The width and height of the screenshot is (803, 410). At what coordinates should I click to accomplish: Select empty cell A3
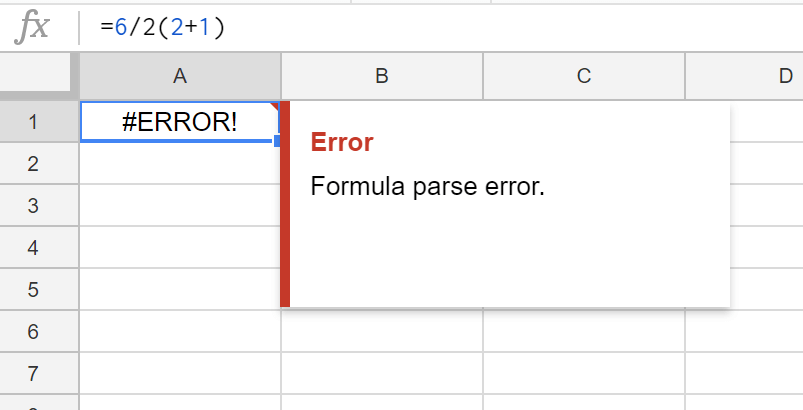pos(179,206)
